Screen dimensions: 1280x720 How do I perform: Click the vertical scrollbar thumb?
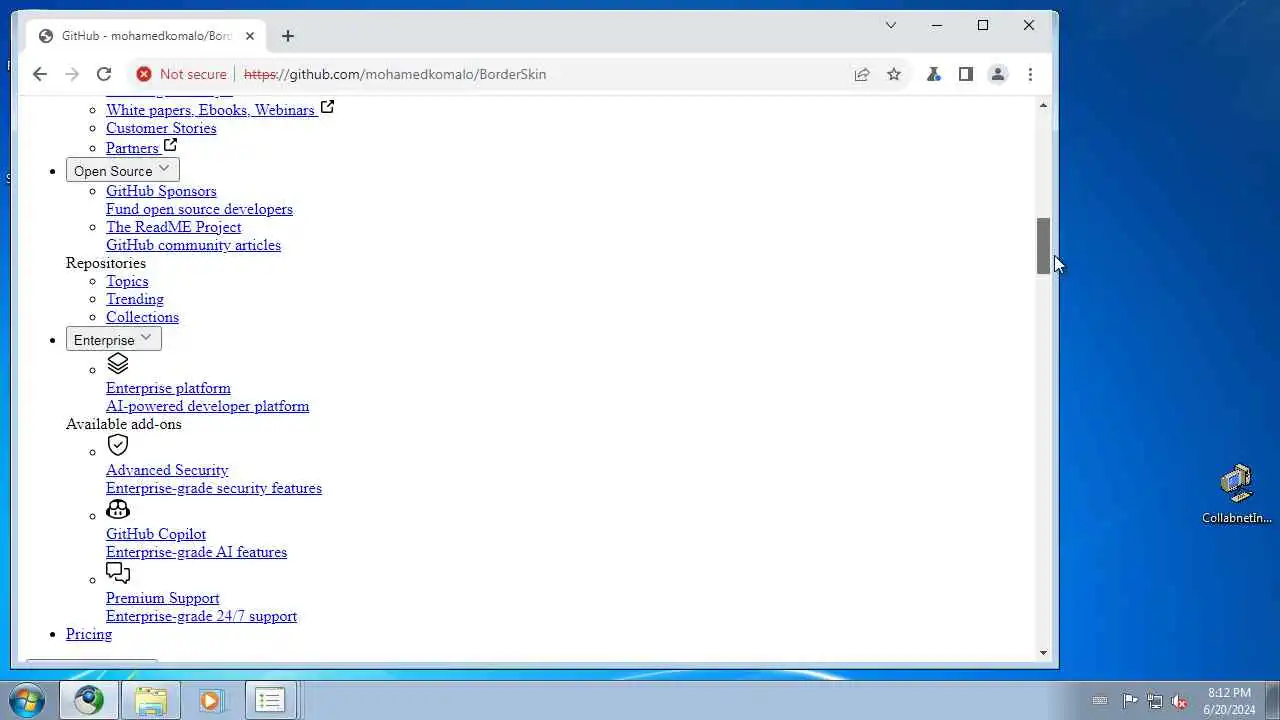click(1043, 245)
